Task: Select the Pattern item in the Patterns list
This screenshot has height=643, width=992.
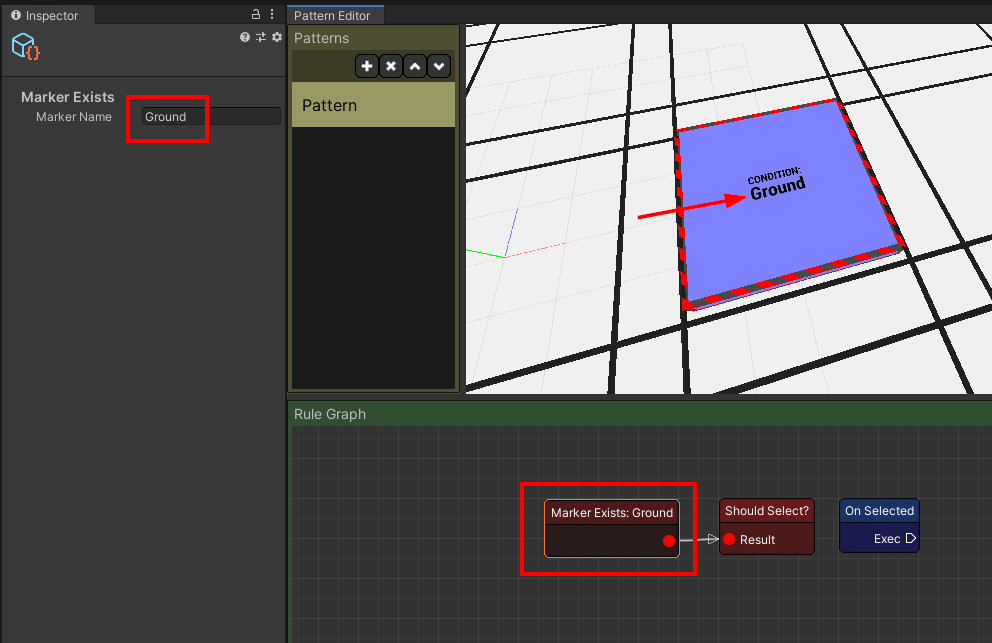Action: 373,105
